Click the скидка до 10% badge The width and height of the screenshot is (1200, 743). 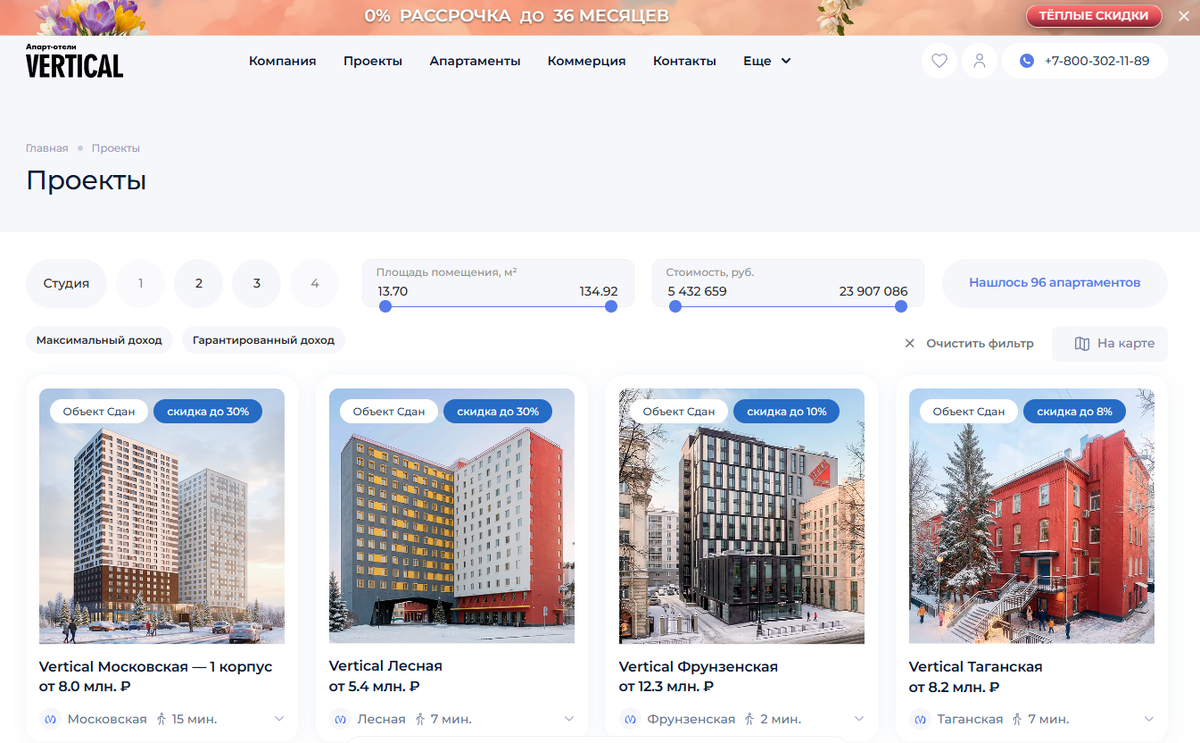coord(787,411)
